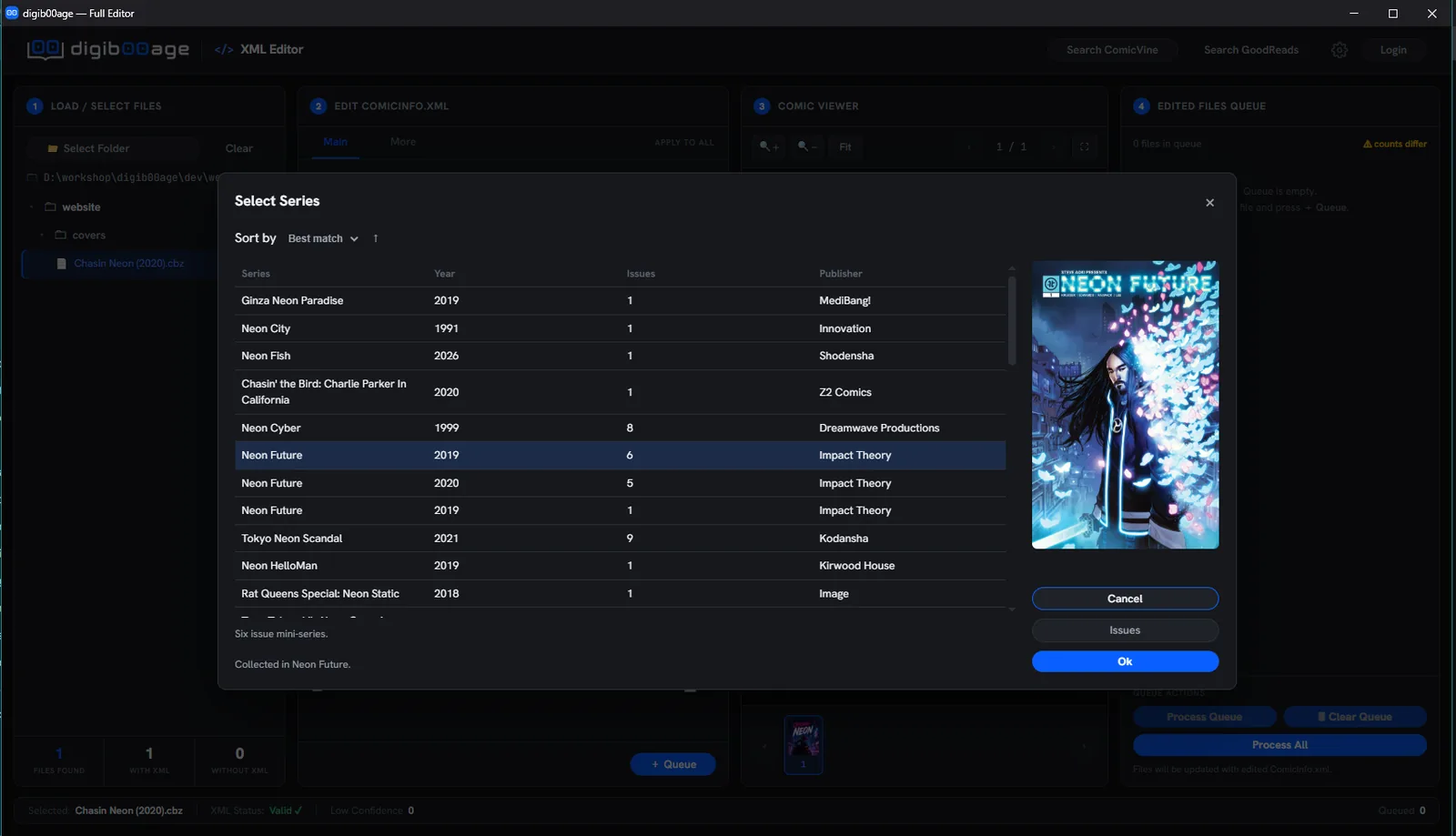Select Chasin Neon (2020).cbz file
Image resolution: width=1456 pixels, height=836 pixels.
(128, 264)
